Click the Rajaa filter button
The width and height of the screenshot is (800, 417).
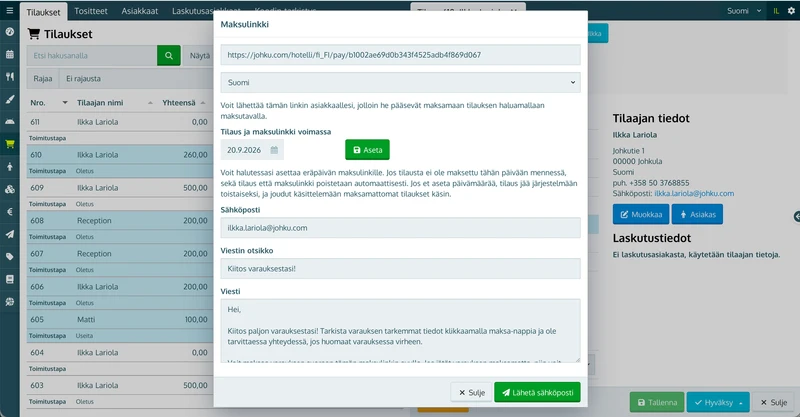[43, 79]
